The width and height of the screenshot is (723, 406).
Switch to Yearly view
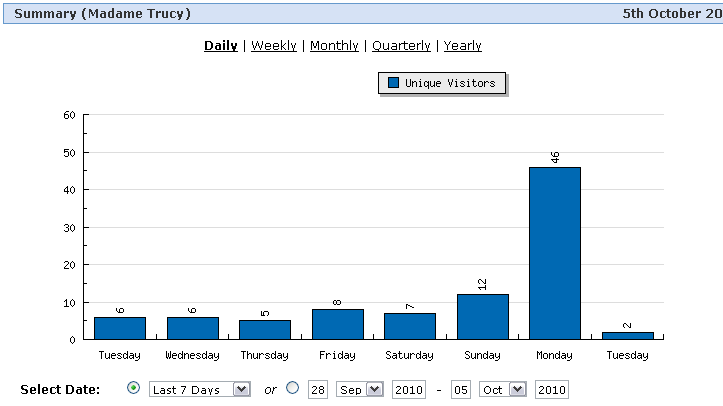click(462, 46)
